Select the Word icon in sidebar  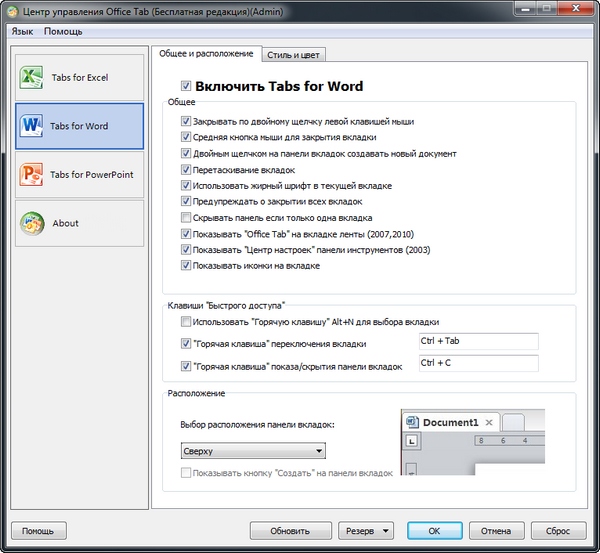pyautogui.click(x=31, y=126)
